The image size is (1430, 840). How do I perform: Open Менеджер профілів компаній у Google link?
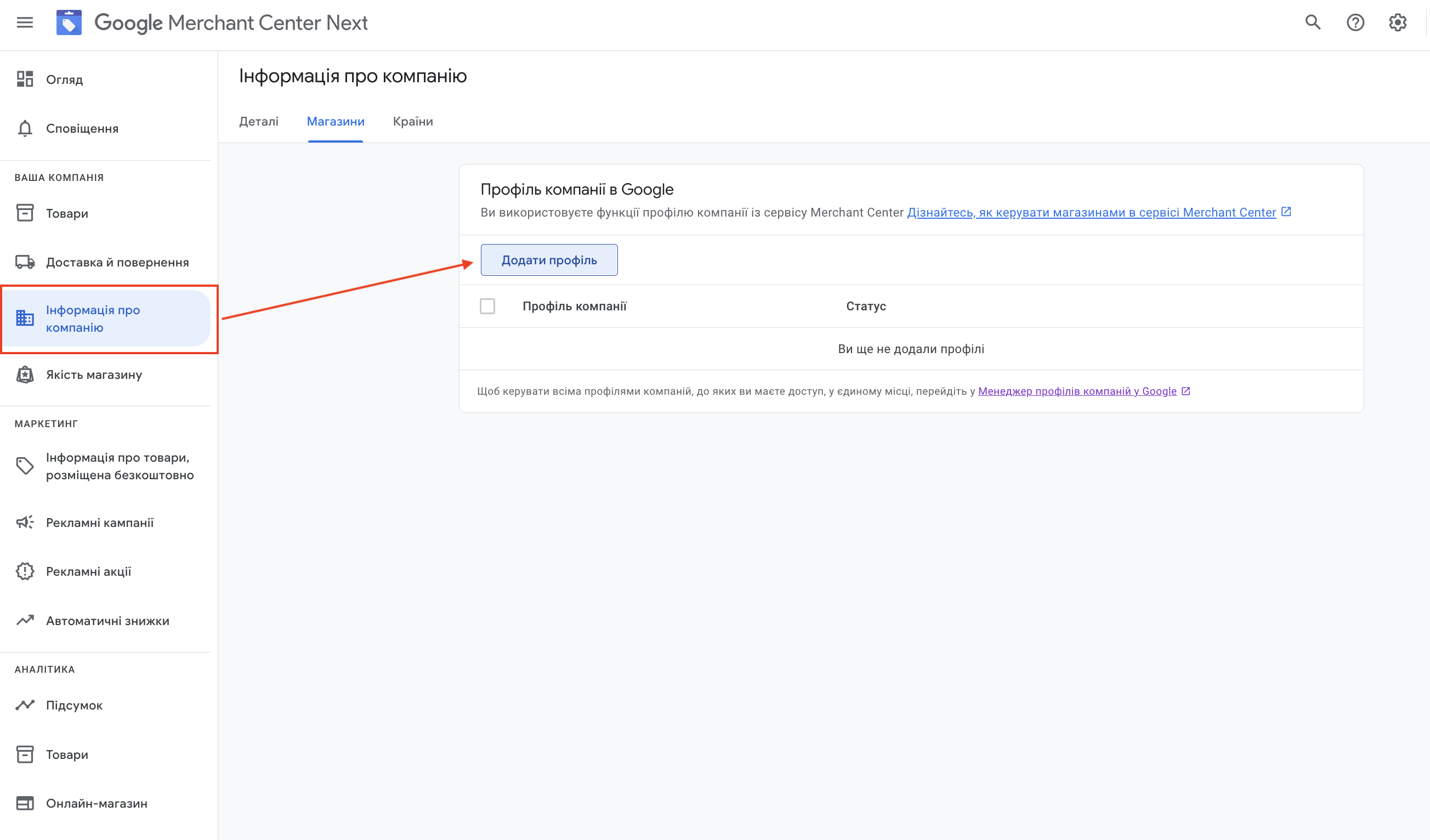(1077, 391)
